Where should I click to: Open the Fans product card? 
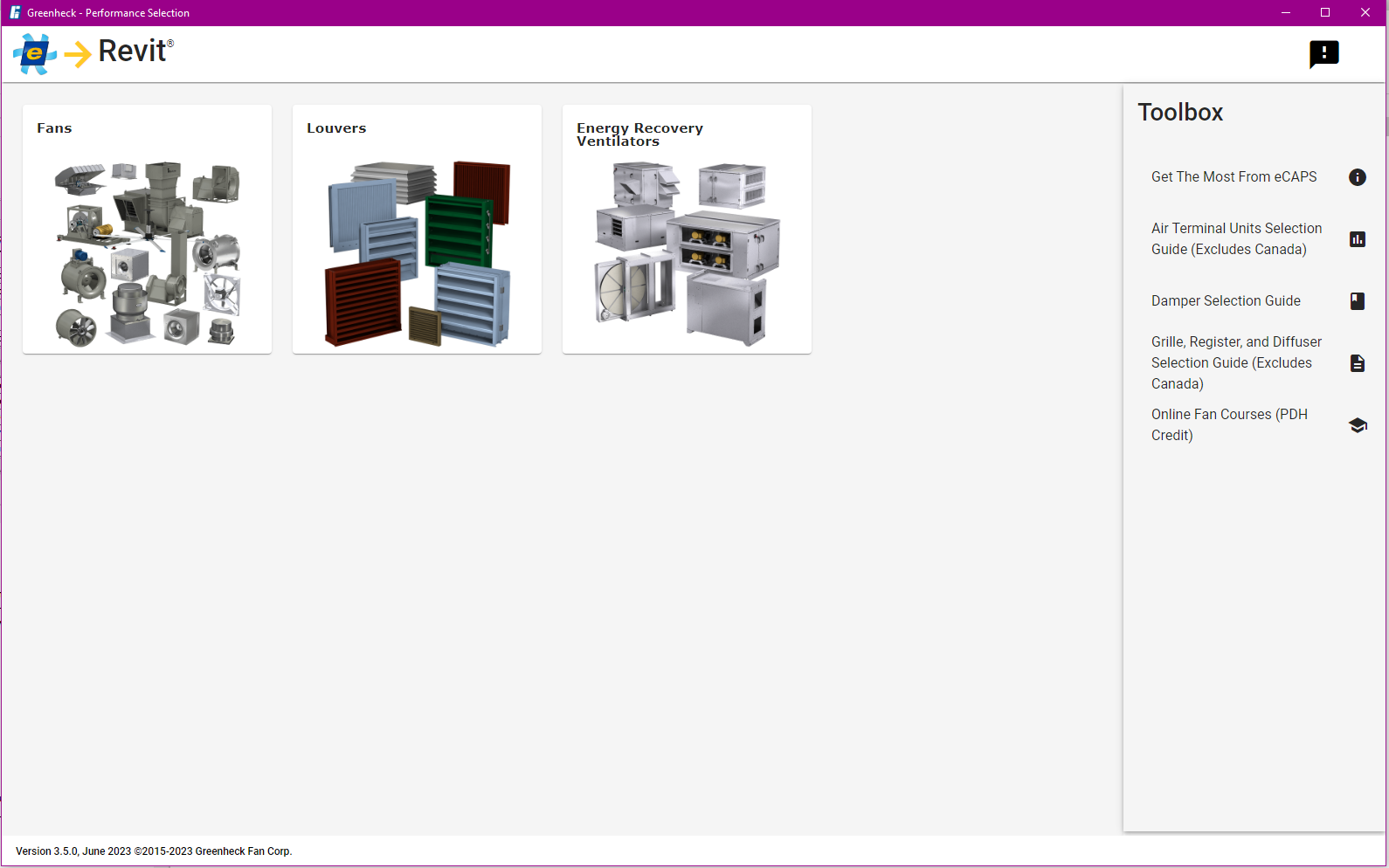click(x=147, y=230)
